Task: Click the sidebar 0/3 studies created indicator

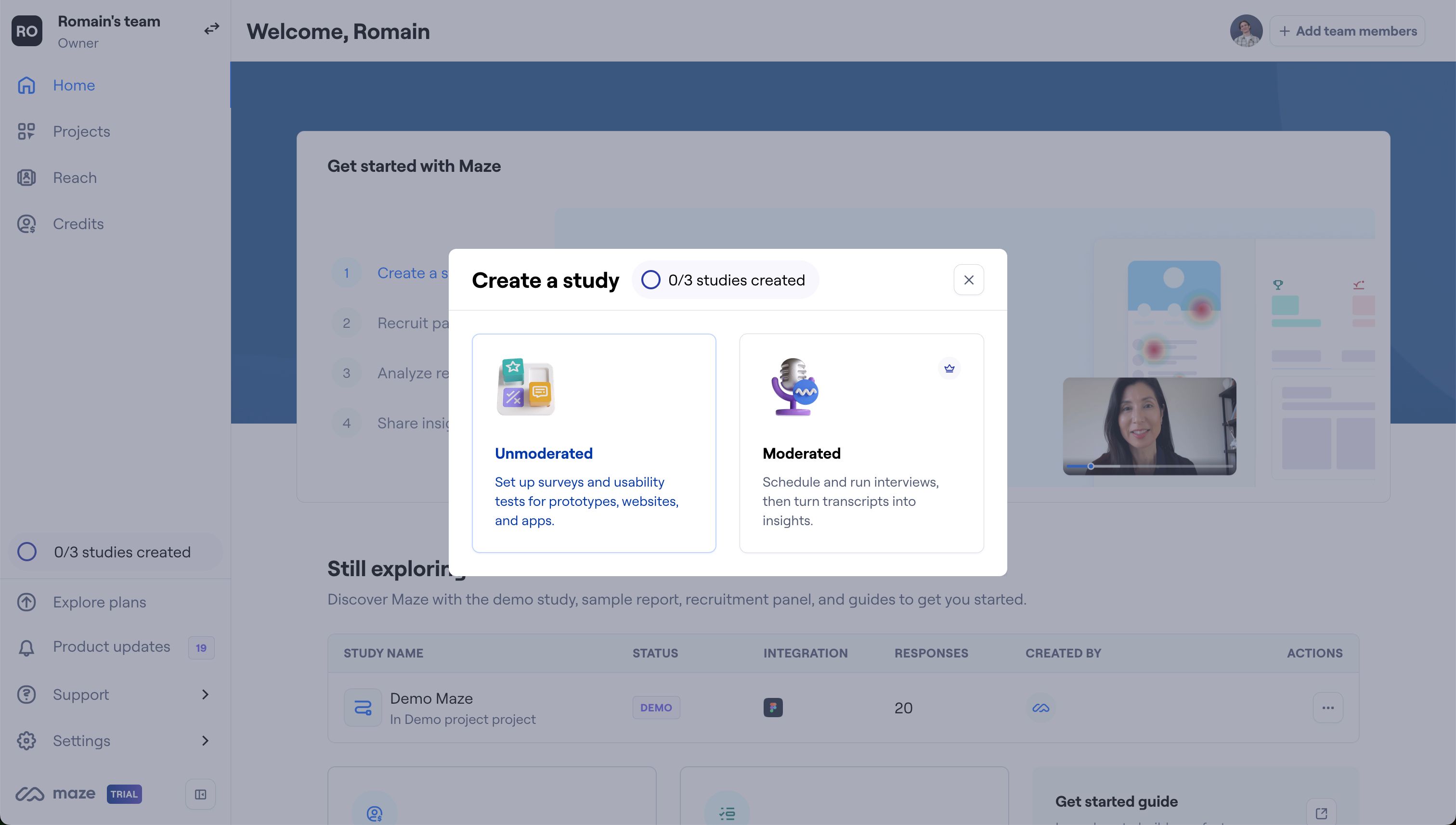Action: (x=115, y=552)
